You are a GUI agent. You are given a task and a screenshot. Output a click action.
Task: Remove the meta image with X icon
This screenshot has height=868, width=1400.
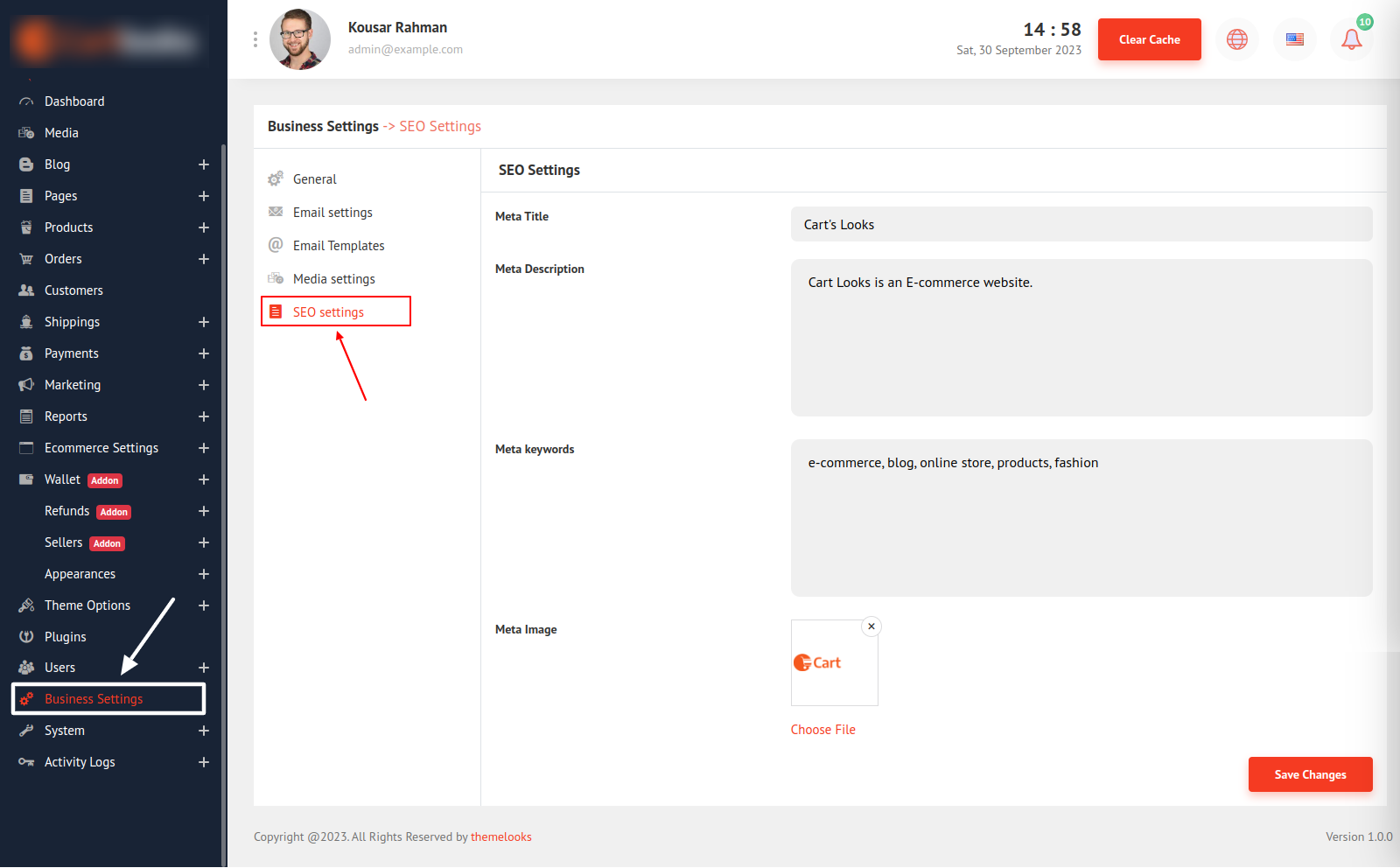click(x=871, y=626)
